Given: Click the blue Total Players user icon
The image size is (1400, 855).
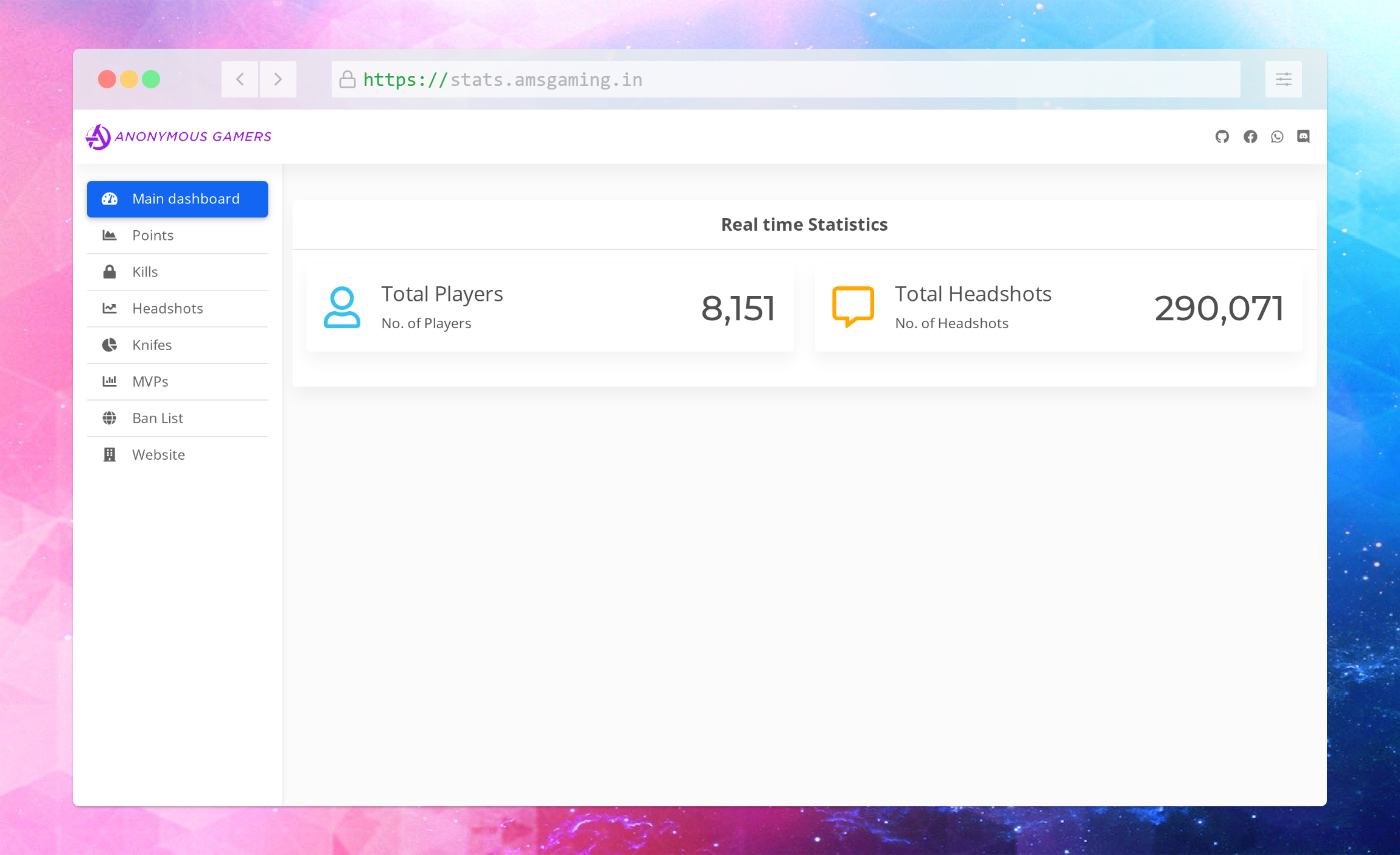Looking at the screenshot, I should coord(341,308).
